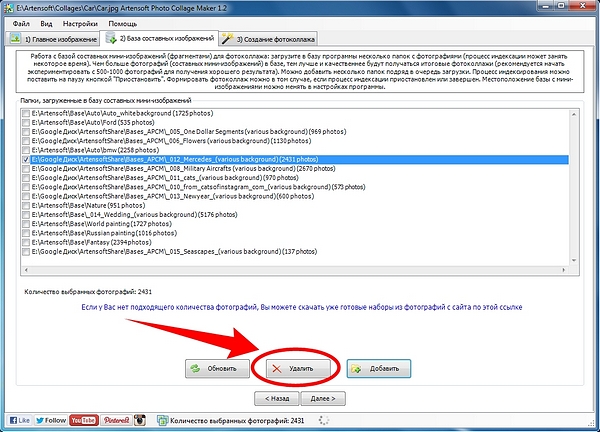Check the Base\Fantasy folder checkbox
Viewport: 600px width, 432px height.
pyautogui.click(x=26, y=242)
